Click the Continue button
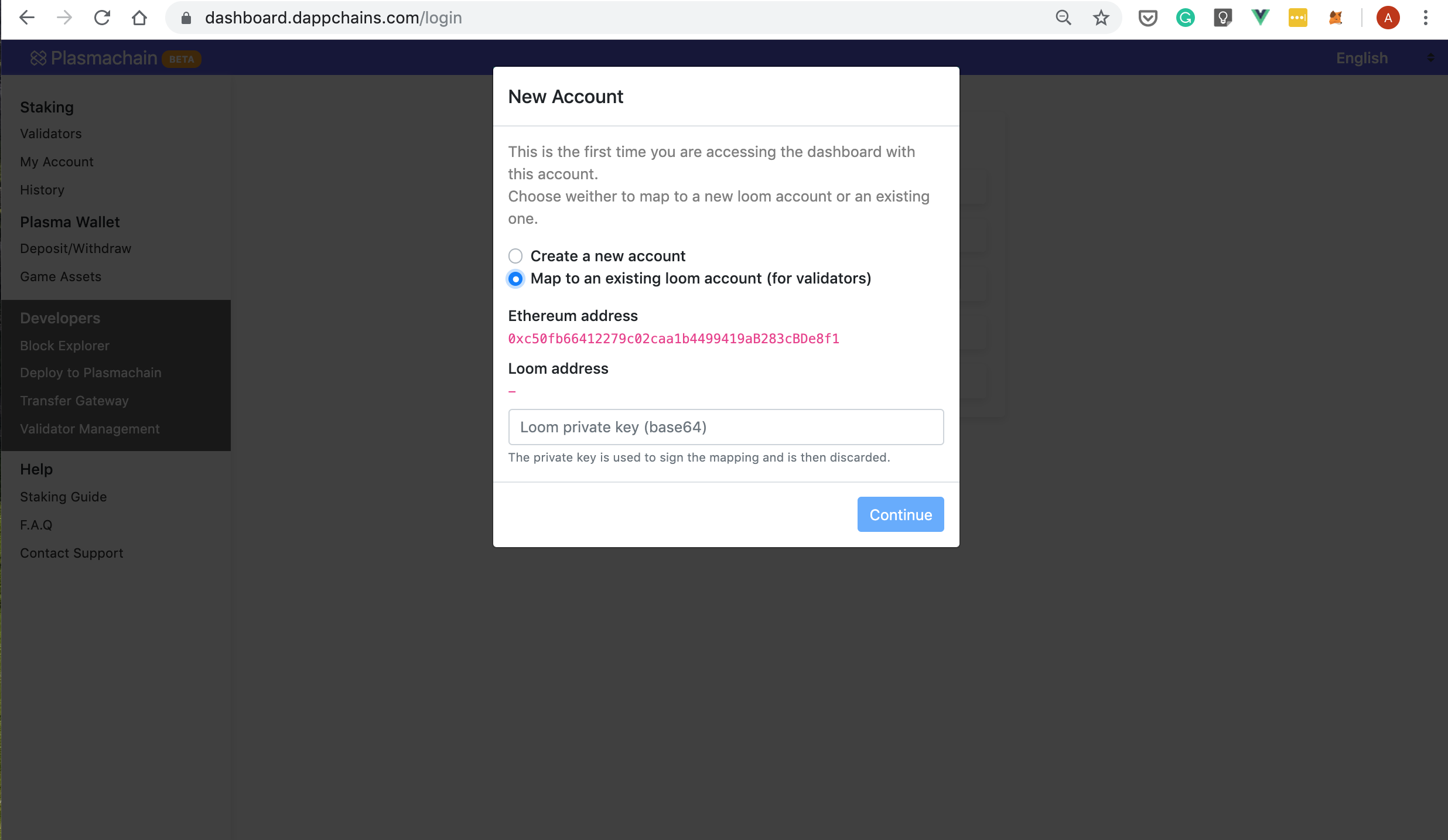The width and height of the screenshot is (1448, 840). [x=900, y=514]
